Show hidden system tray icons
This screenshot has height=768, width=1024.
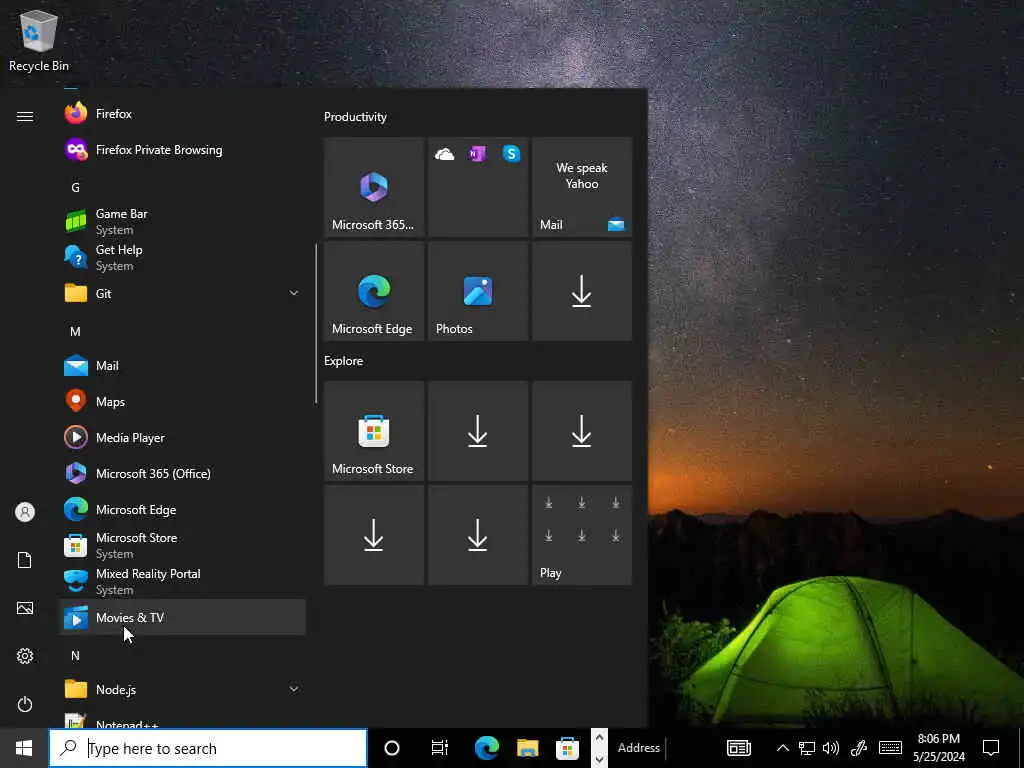click(782, 748)
